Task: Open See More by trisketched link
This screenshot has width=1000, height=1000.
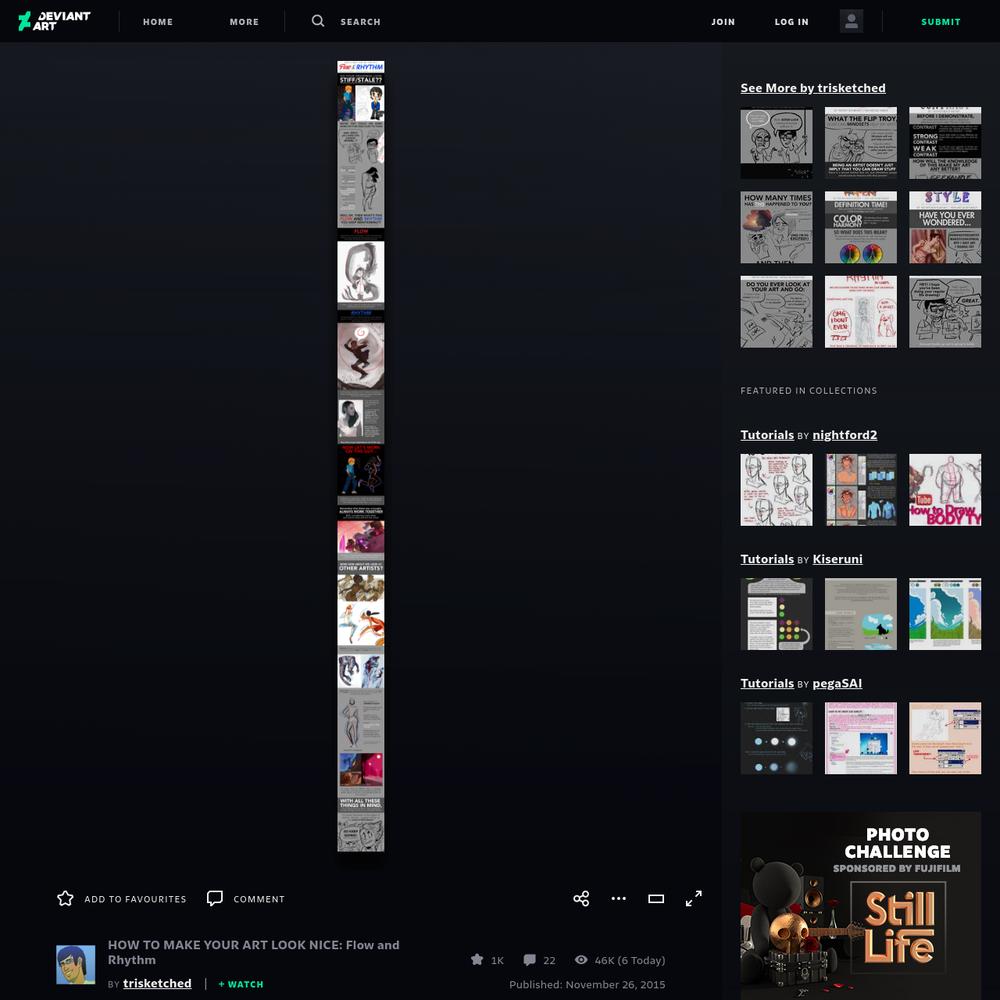Action: (813, 88)
